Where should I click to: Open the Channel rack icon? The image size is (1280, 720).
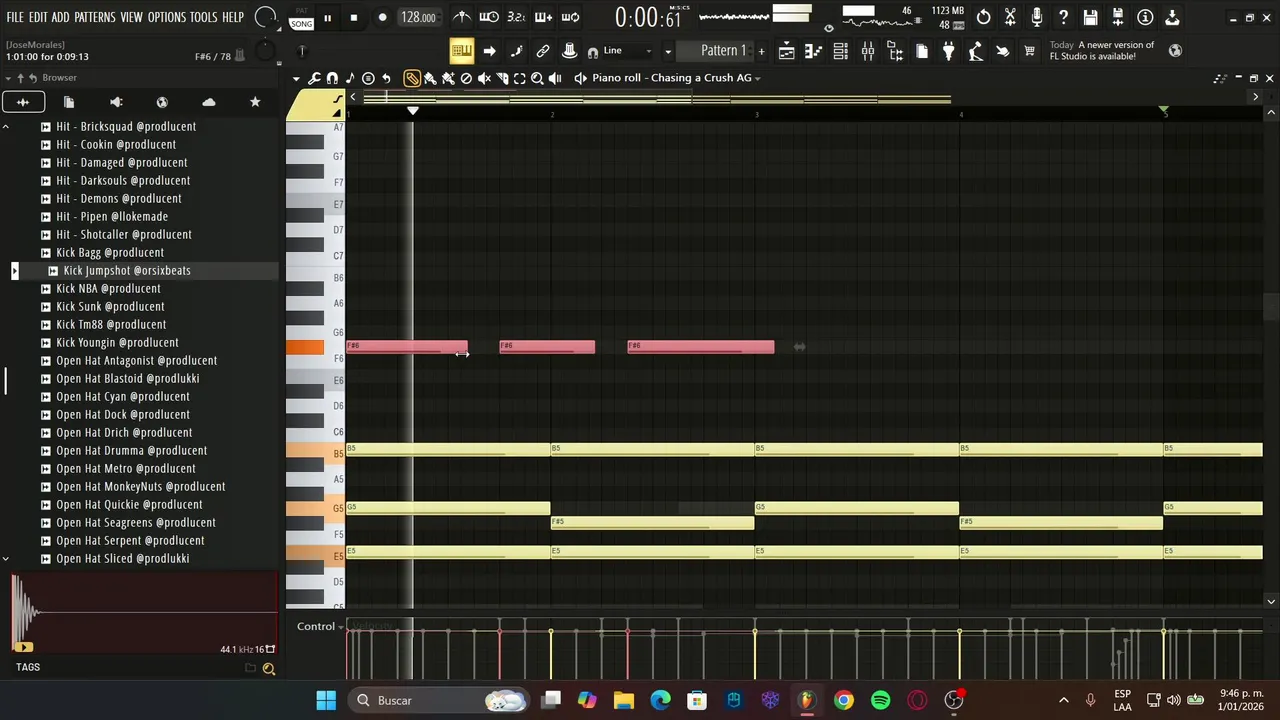841,51
